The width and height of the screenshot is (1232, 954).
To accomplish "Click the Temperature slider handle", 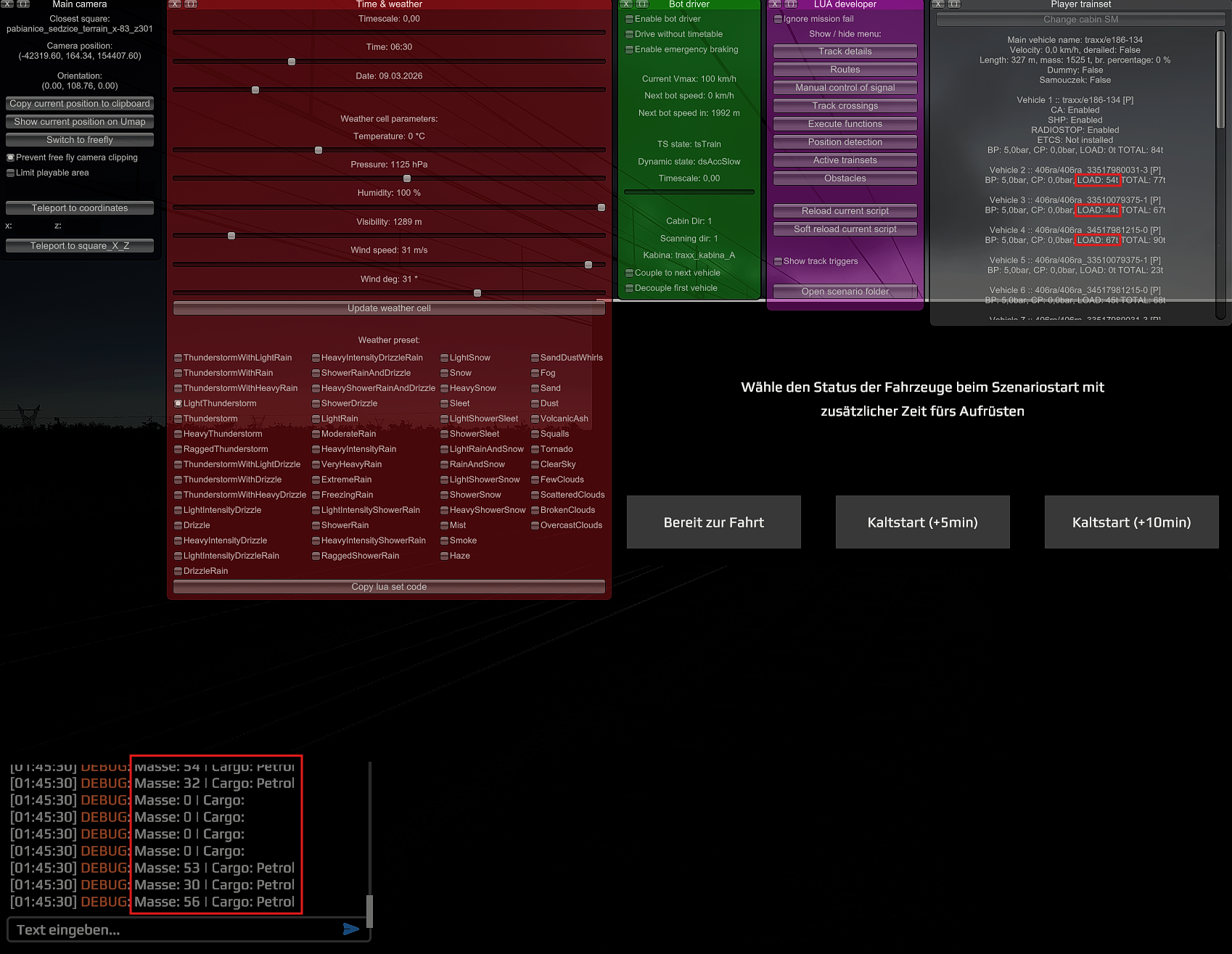I will pyautogui.click(x=319, y=150).
